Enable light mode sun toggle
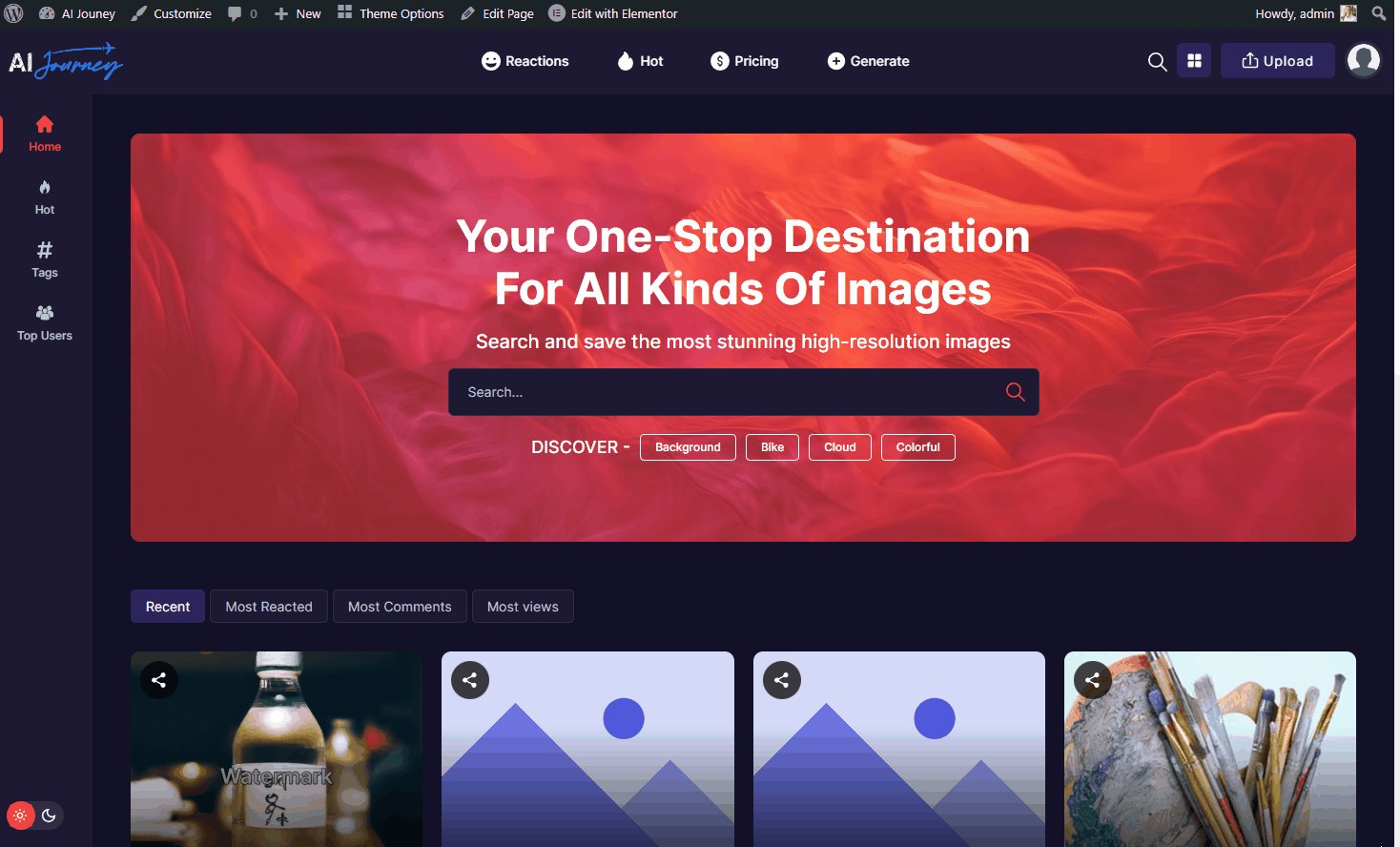1400x847 pixels. click(20, 816)
